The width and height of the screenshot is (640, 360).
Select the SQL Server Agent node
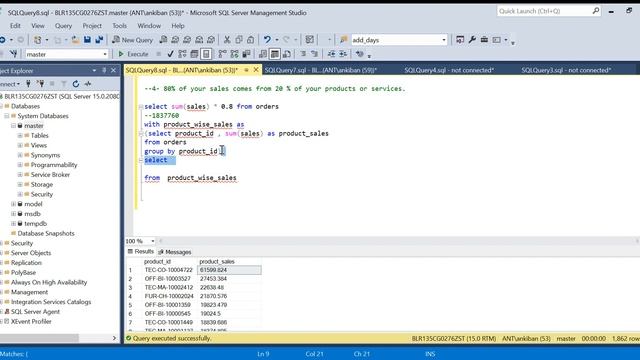(35, 312)
